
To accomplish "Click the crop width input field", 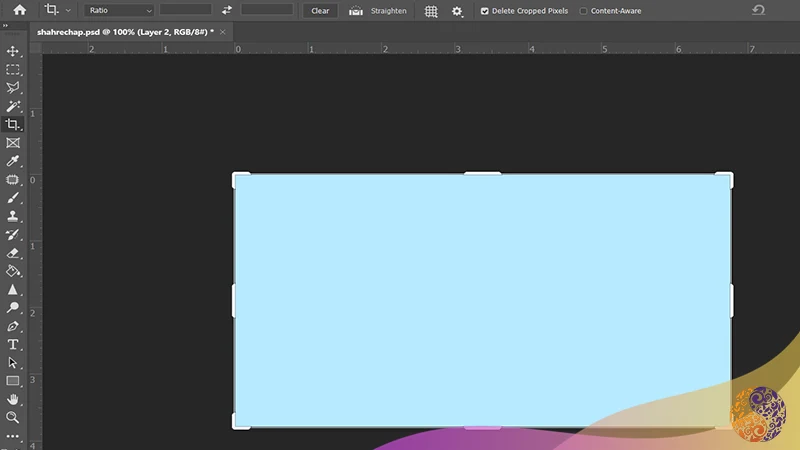I will click(x=185, y=10).
